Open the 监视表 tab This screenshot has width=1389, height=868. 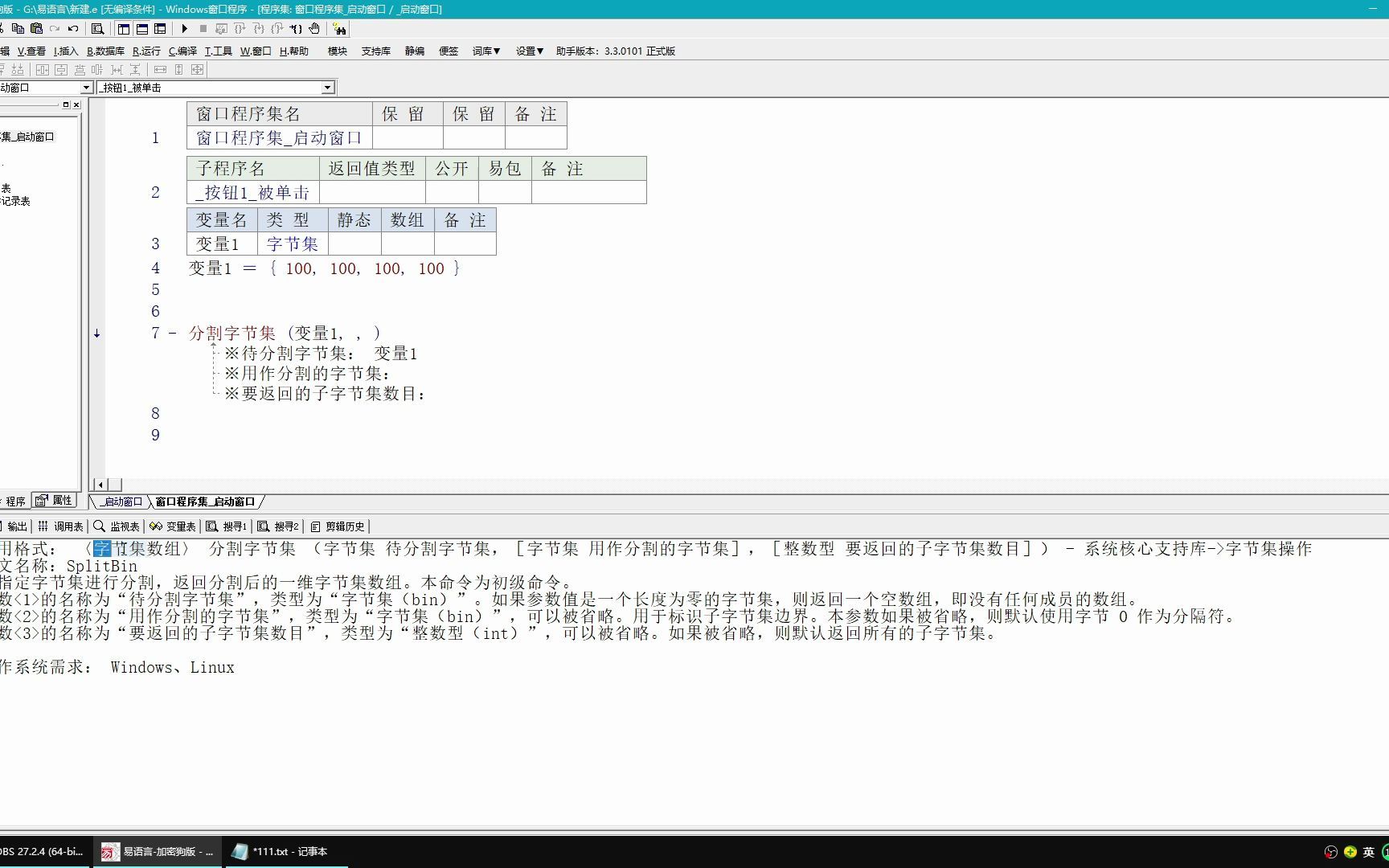(x=117, y=526)
